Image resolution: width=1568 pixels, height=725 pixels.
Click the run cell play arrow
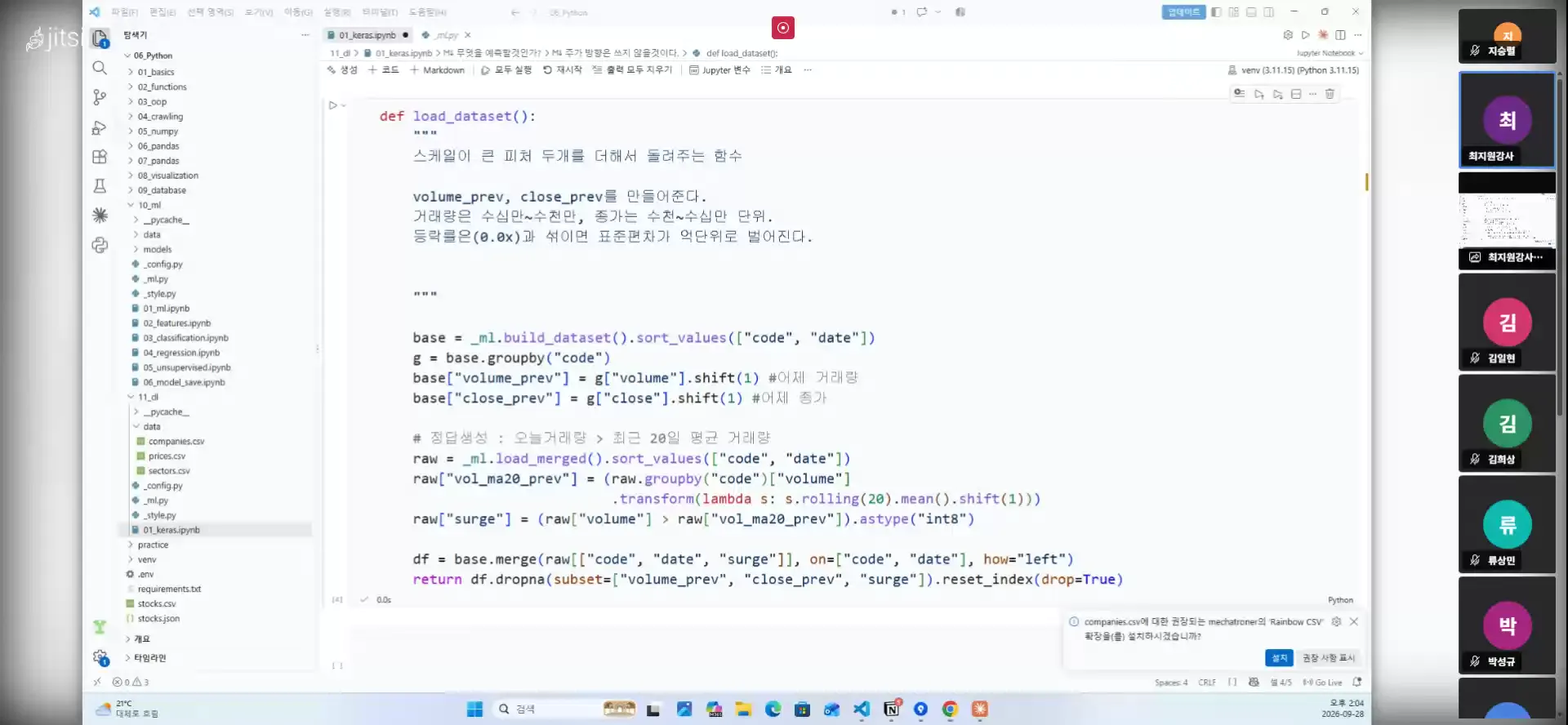point(332,105)
